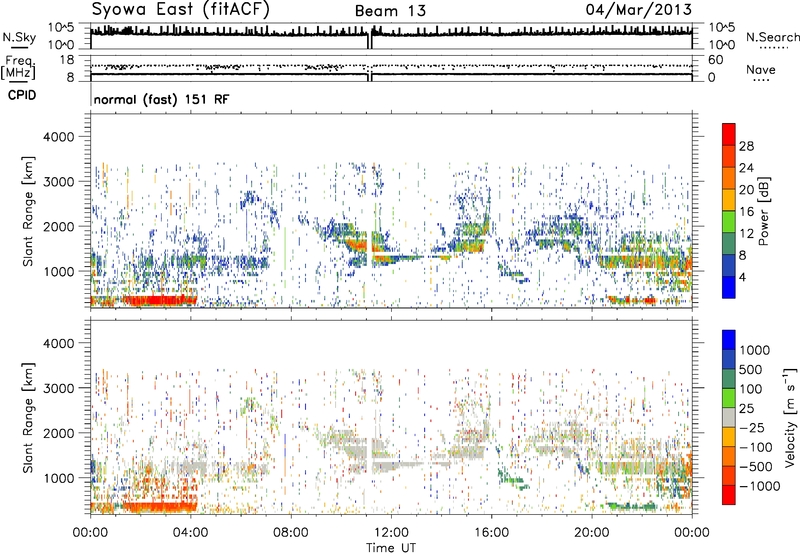Click the "Slant Range [km]" label of power panel
This screenshot has height=554, width=800.
click(28, 211)
